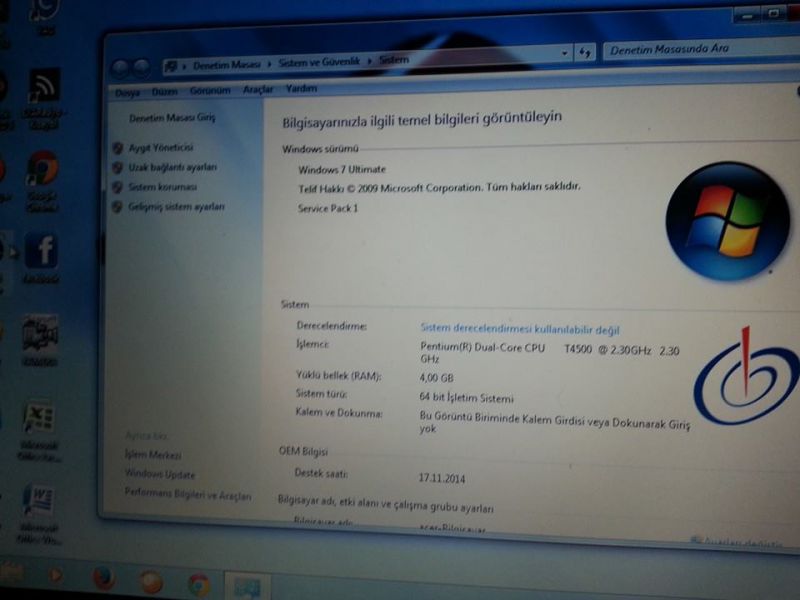Viewport: 800px width, 600px height.
Task: Click Facebook desktop shortcut icon
Action: (x=41, y=251)
